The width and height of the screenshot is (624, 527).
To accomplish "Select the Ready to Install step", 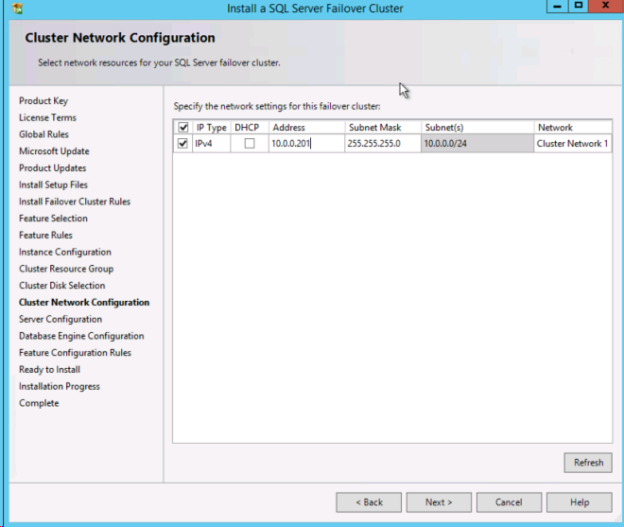I will click(x=49, y=369).
